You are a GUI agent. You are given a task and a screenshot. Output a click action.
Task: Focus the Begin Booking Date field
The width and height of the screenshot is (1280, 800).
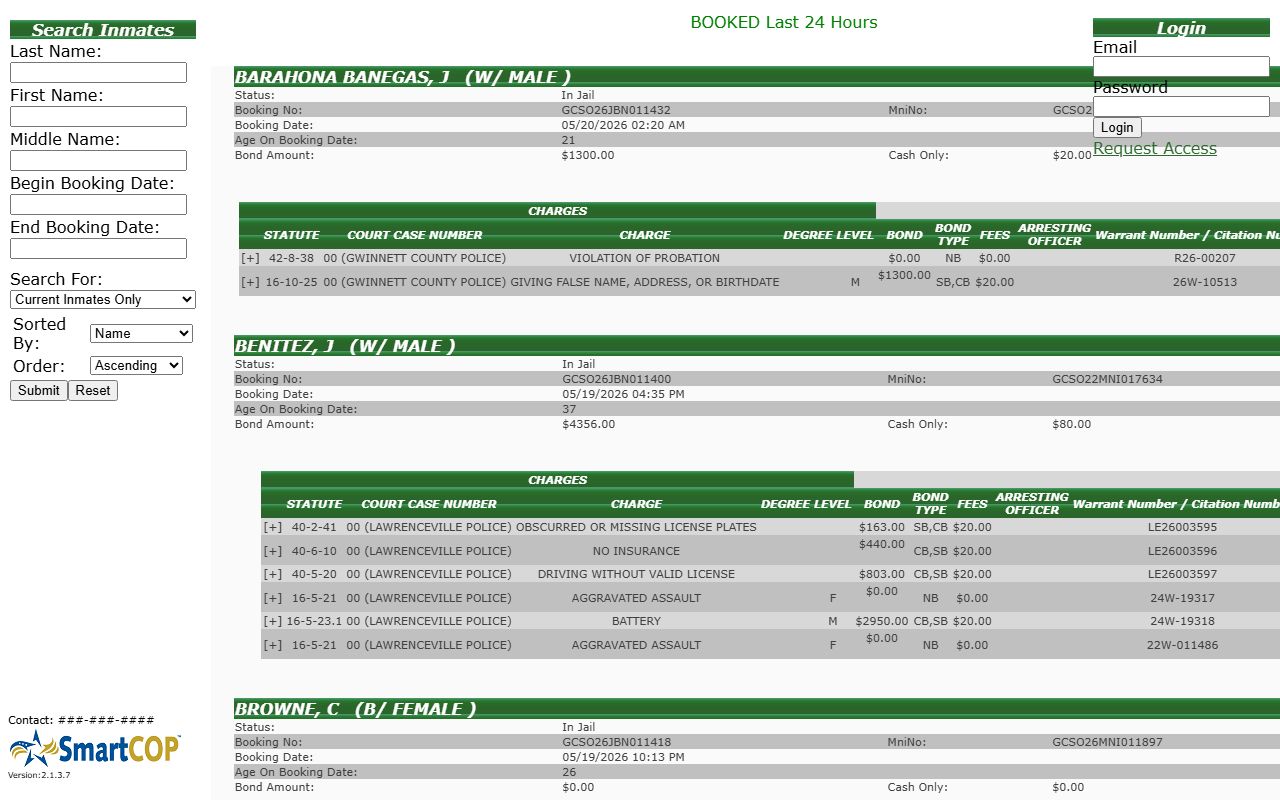click(x=98, y=205)
